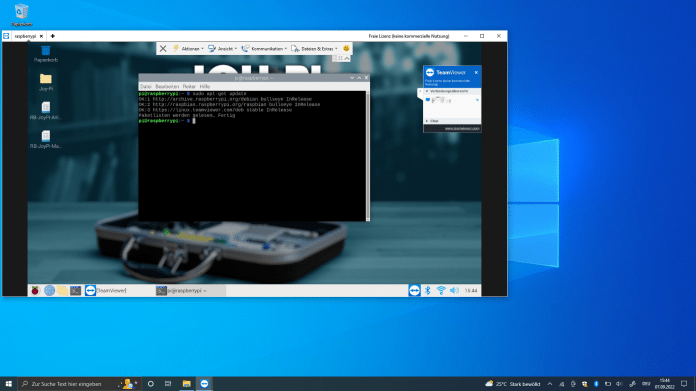Open the Wi-Fi menu on the Pi panel
Viewport: 696px width, 391px height.
441,291
